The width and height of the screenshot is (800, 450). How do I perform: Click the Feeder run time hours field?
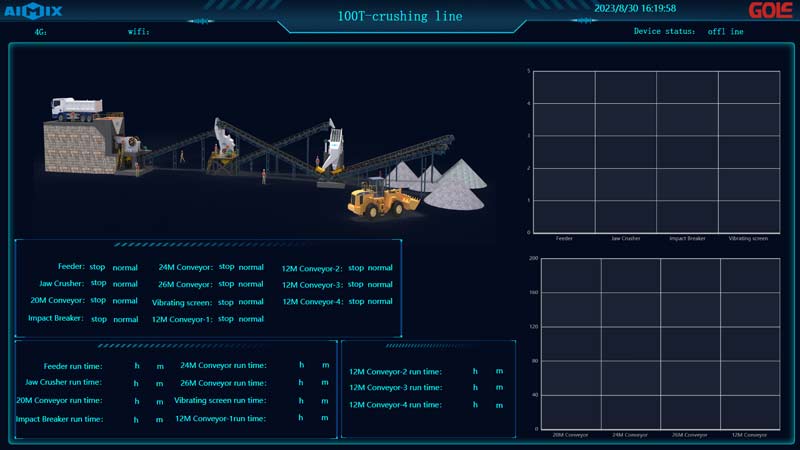[x=137, y=366]
